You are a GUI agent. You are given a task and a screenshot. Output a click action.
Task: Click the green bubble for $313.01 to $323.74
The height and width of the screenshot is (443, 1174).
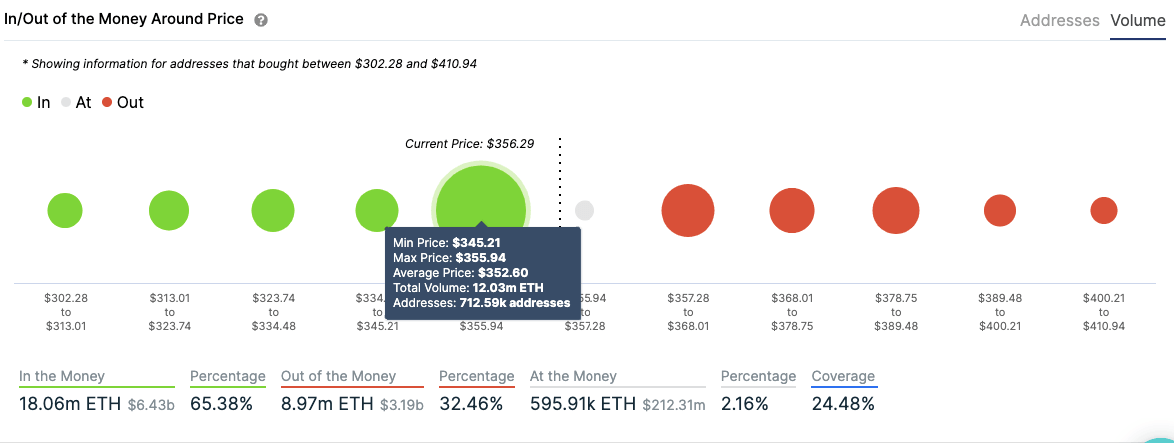pyautogui.click(x=169, y=211)
